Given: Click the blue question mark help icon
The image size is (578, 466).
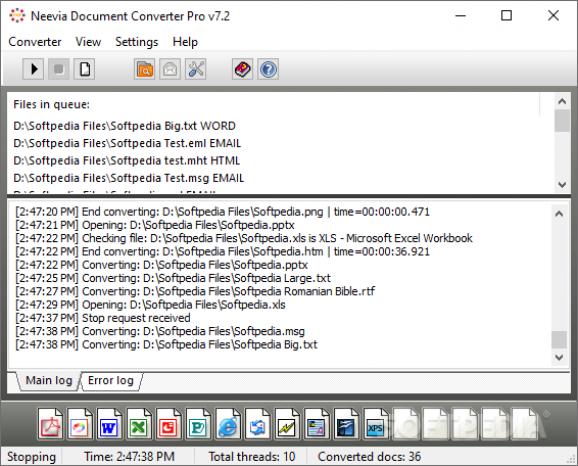Looking at the screenshot, I should [x=268, y=69].
